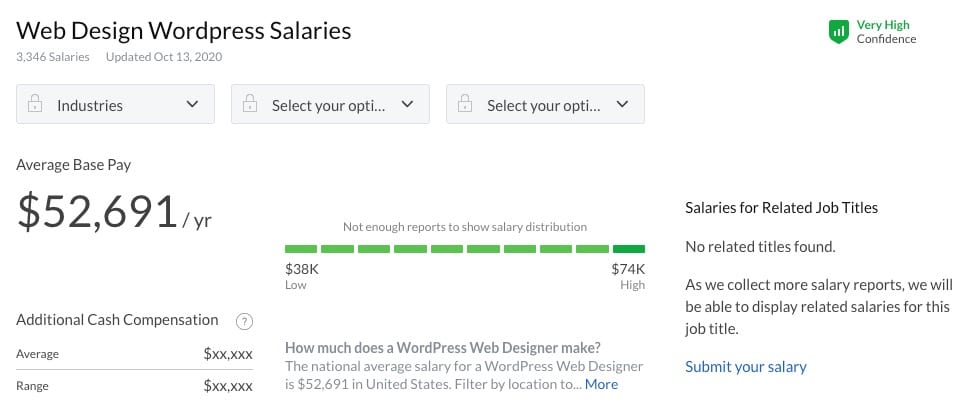Click 'How much does a WordPress Web Designer make?'
The image size is (979, 409).
[x=443, y=348]
